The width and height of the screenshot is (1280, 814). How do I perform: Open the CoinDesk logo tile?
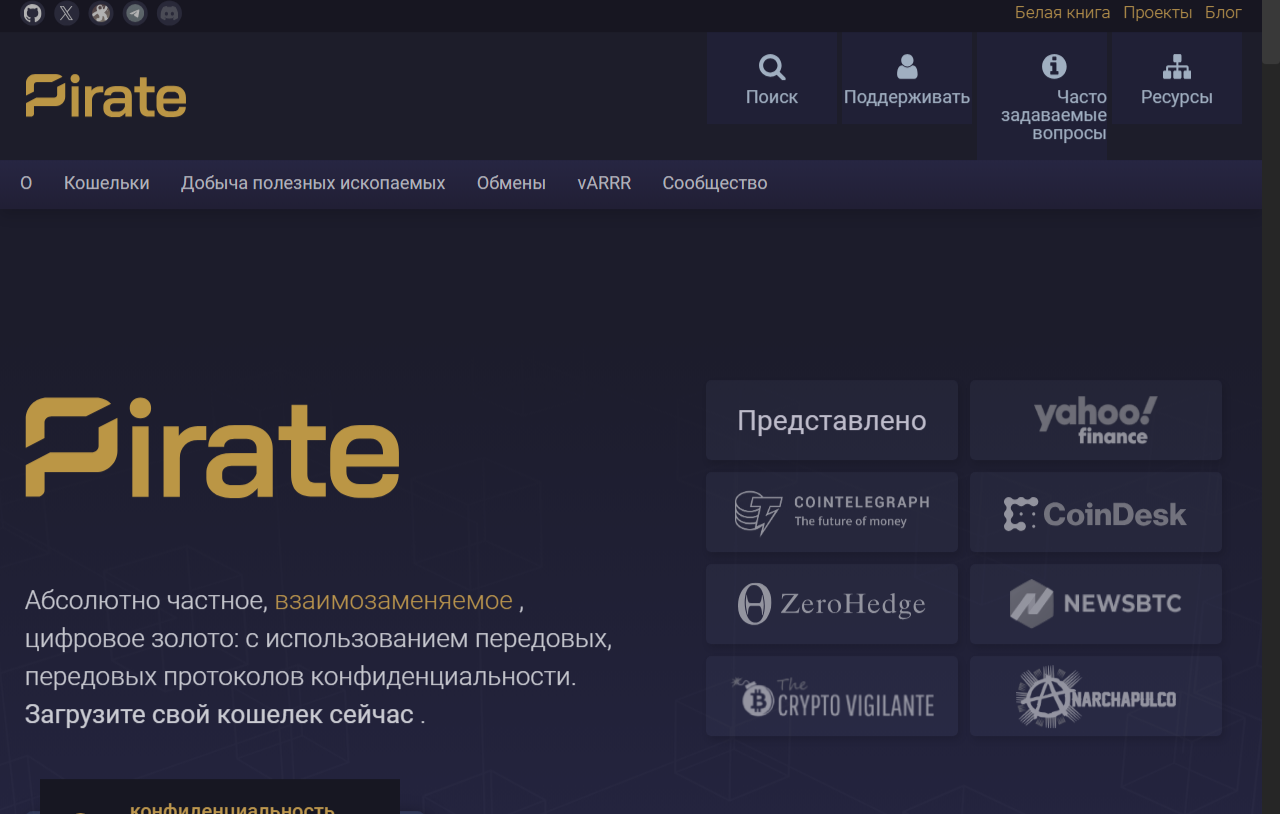coord(1096,512)
